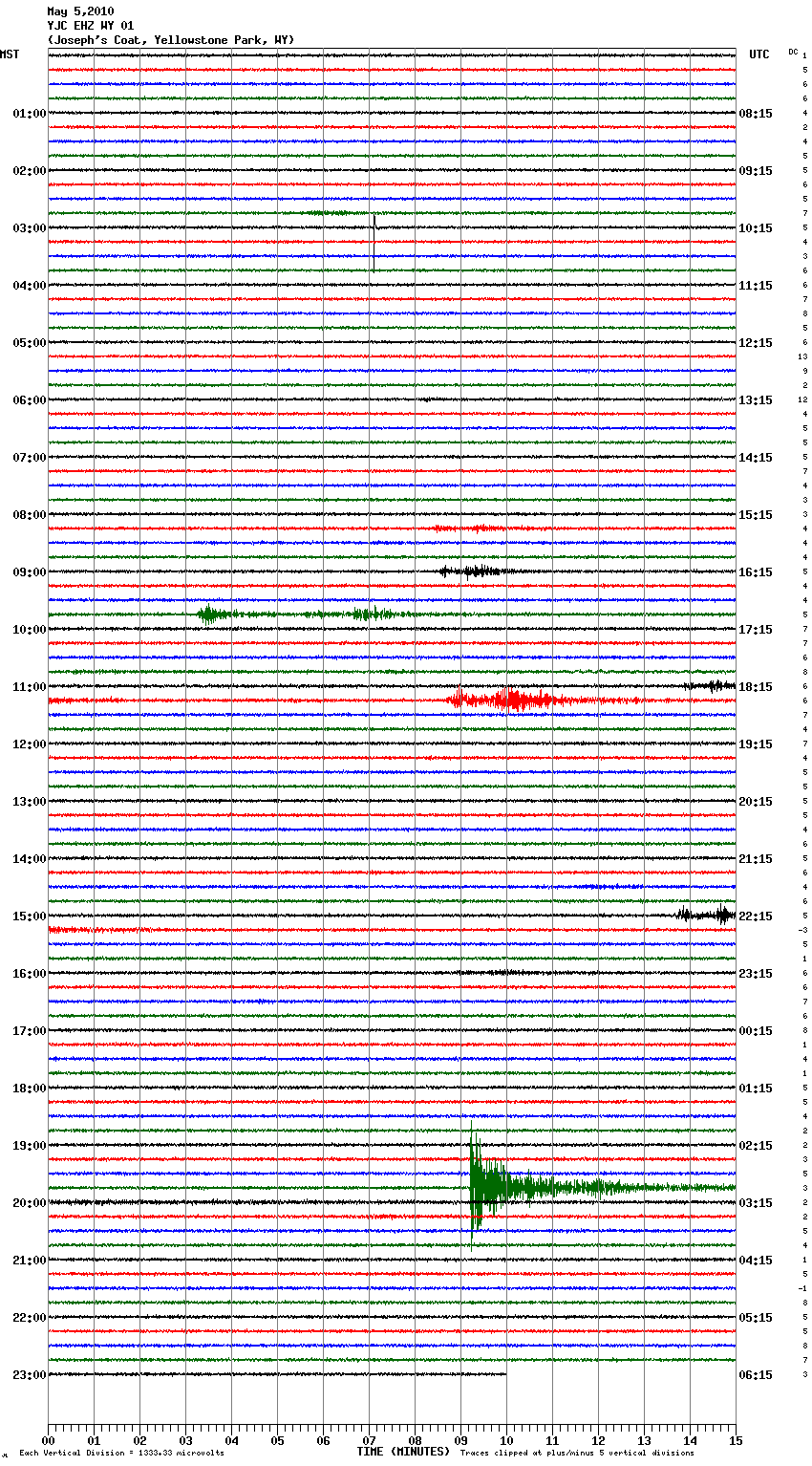Select the "06:00" MST time label

click(30, 400)
